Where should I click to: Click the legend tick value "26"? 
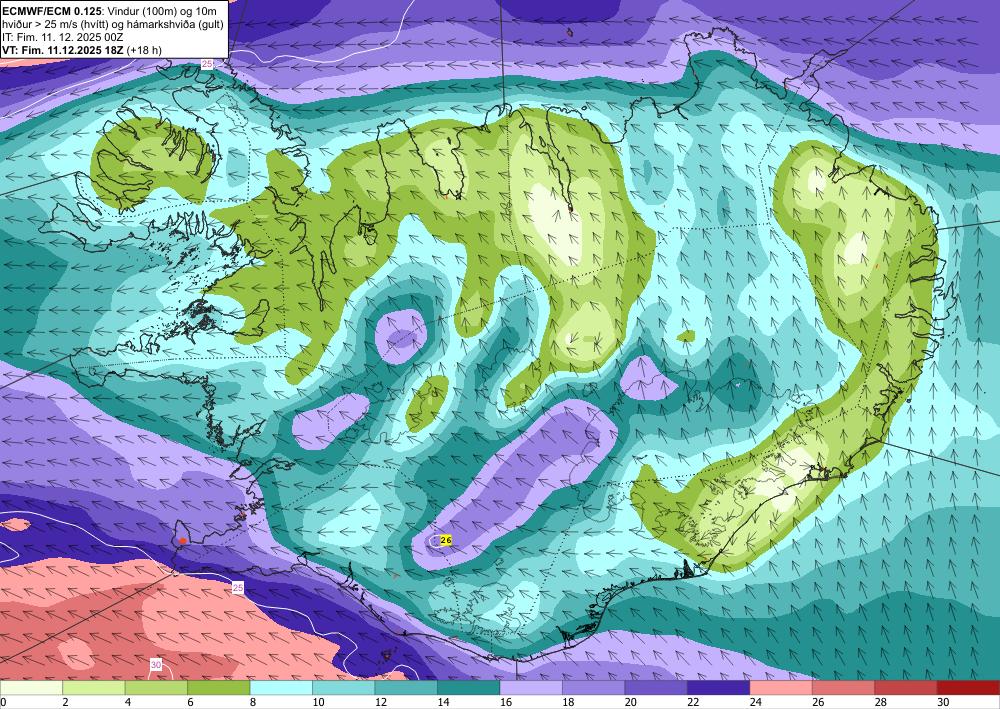818,702
